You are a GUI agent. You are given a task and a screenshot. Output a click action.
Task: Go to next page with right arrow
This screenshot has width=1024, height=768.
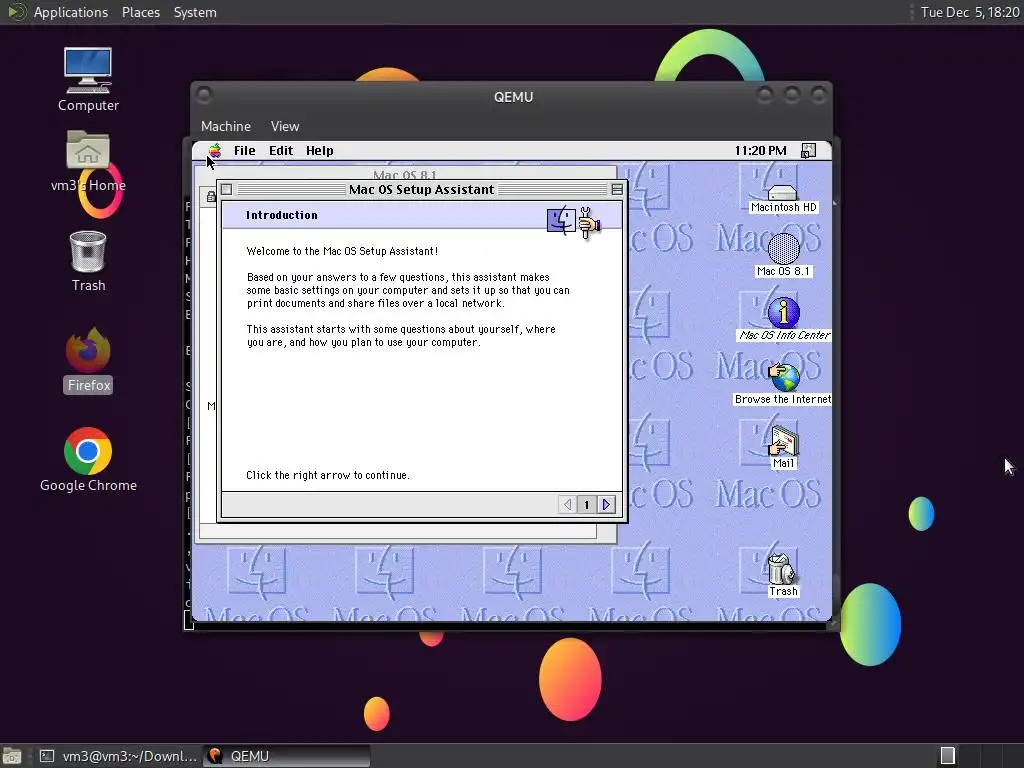coord(606,504)
